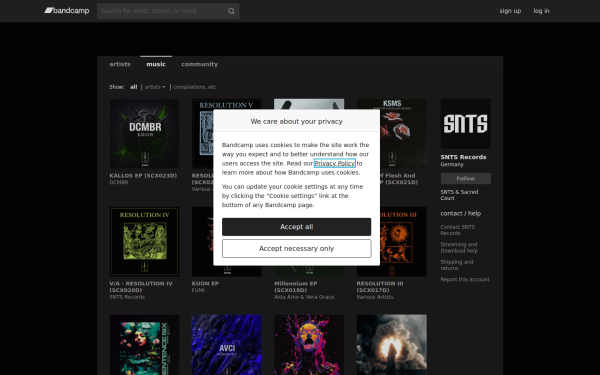This screenshot has width=600, height=375.
Task: Open Shipping and returns link
Action: (457, 265)
